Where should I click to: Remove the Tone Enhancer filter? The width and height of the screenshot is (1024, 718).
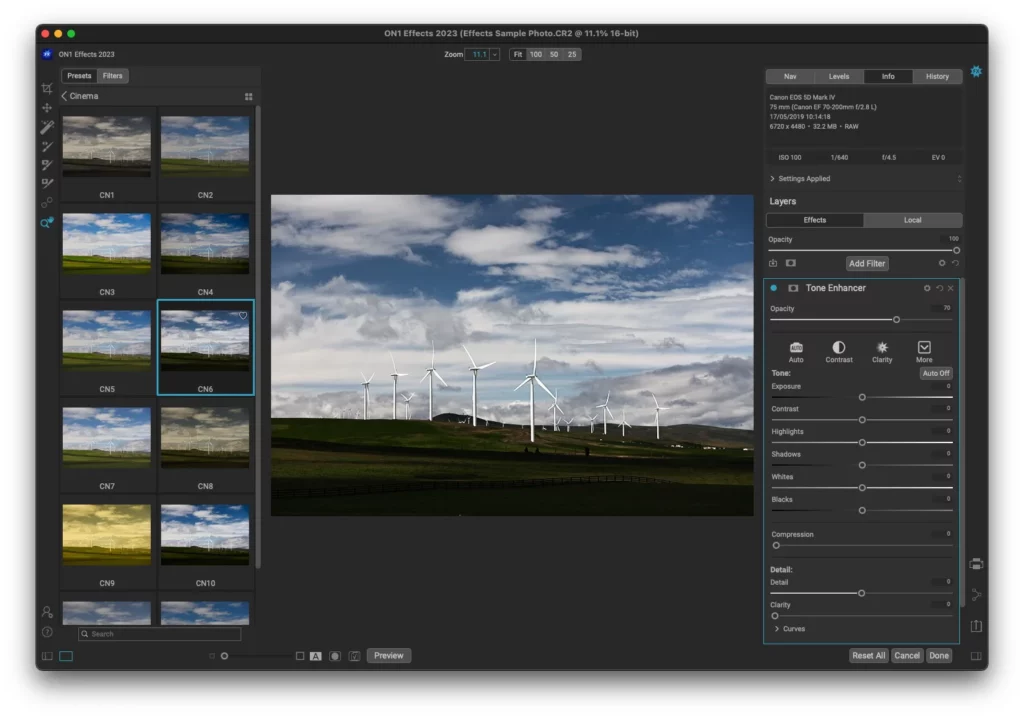point(951,288)
